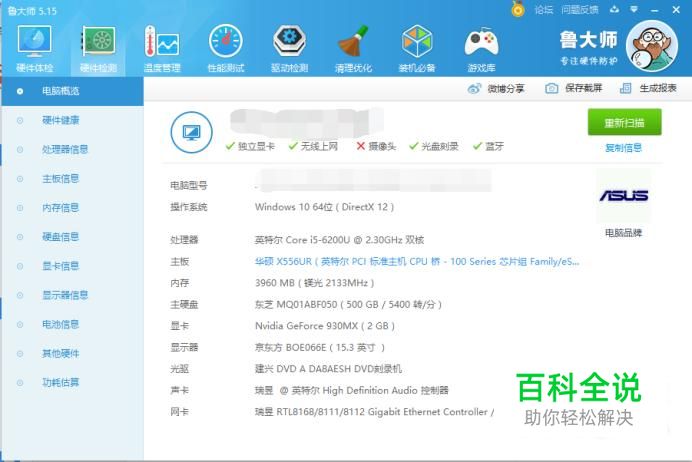The width and height of the screenshot is (692, 462).
Task: Click the gold medal icon in title bar
Action: [x=518, y=9]
